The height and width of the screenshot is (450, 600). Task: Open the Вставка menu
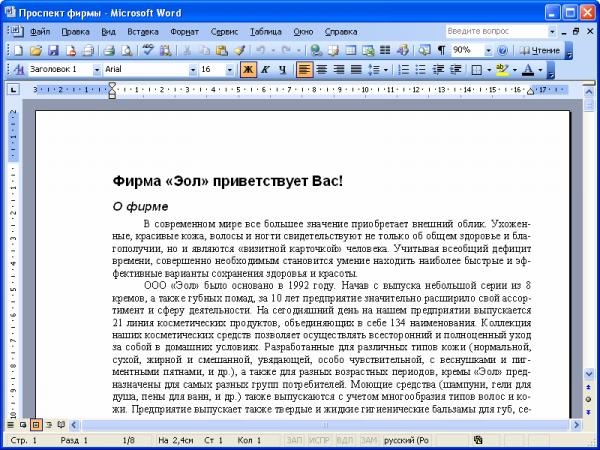pyautogui.click(x=143, y=32)
